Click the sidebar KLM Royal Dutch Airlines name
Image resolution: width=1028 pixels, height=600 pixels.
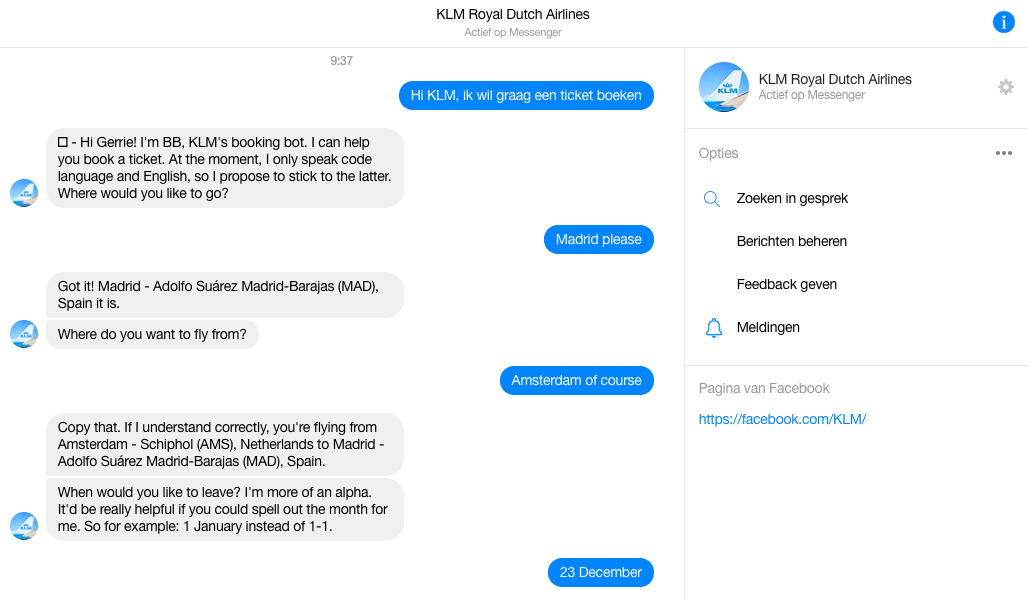click(x=835, y=79)
